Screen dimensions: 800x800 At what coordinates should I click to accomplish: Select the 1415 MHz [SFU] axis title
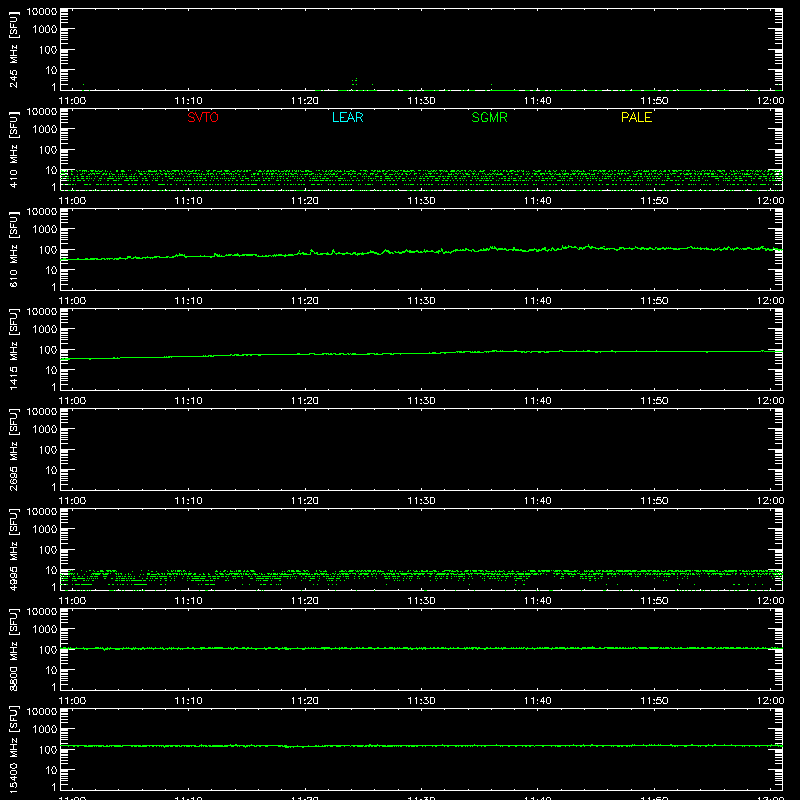(13, 349)
